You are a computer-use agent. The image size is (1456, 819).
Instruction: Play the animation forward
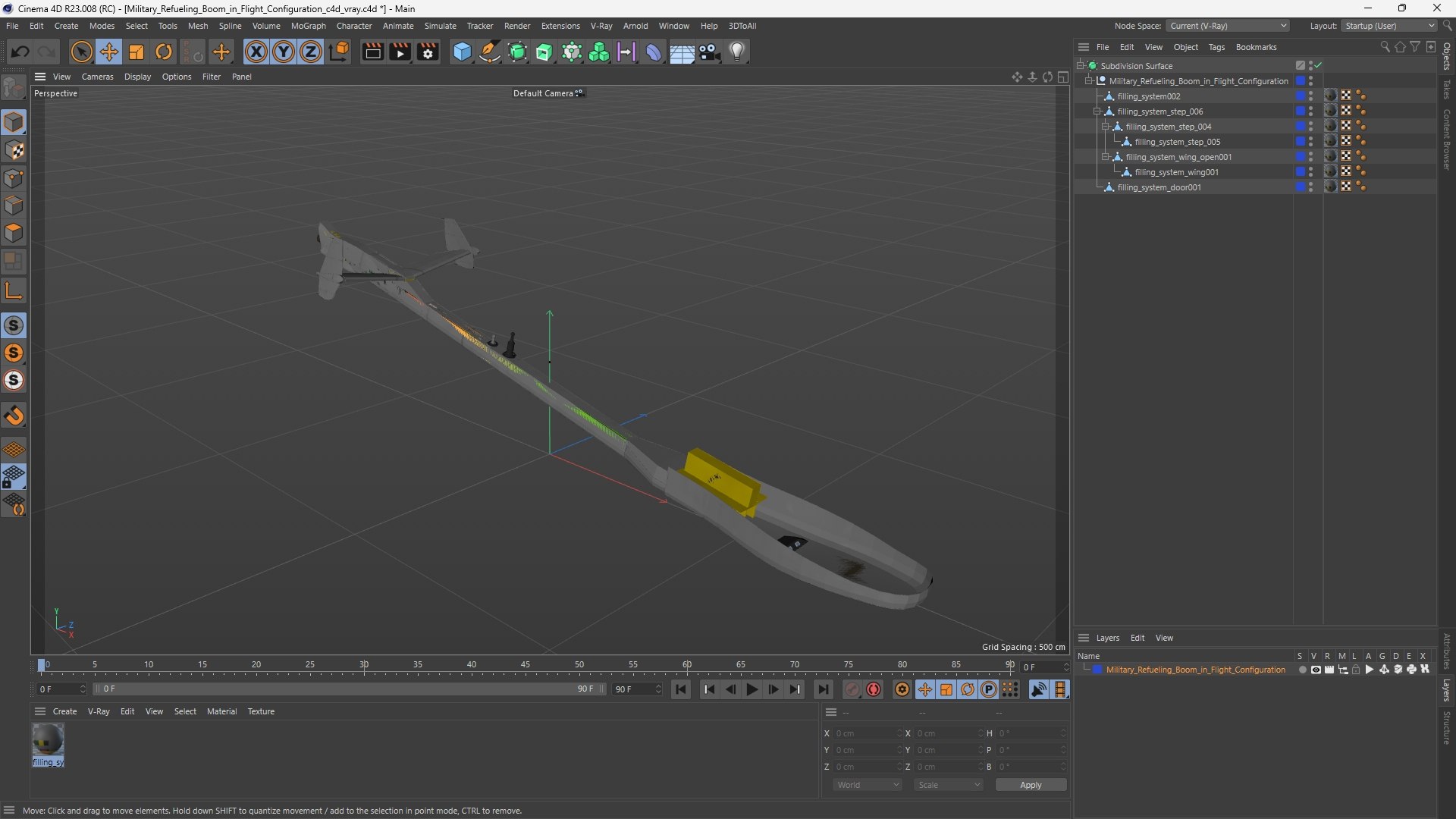(x=752, y=689)
